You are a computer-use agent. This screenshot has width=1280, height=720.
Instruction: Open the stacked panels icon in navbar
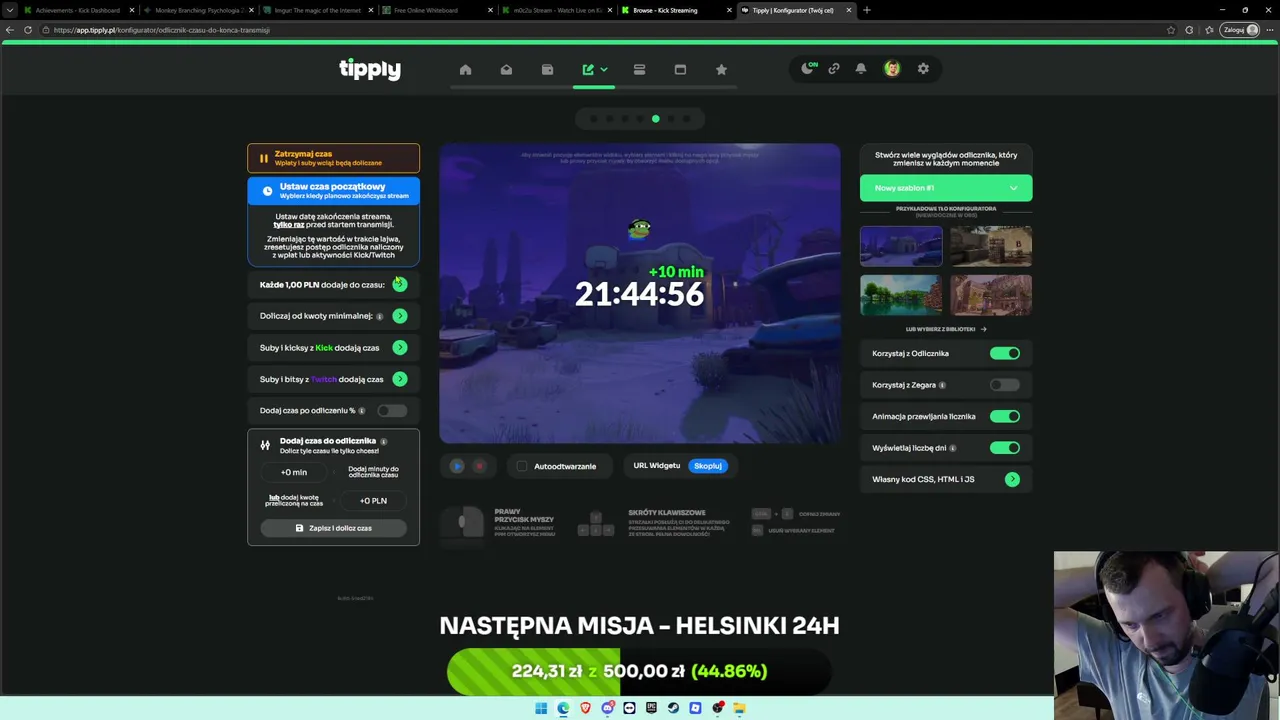pos(639,69)
